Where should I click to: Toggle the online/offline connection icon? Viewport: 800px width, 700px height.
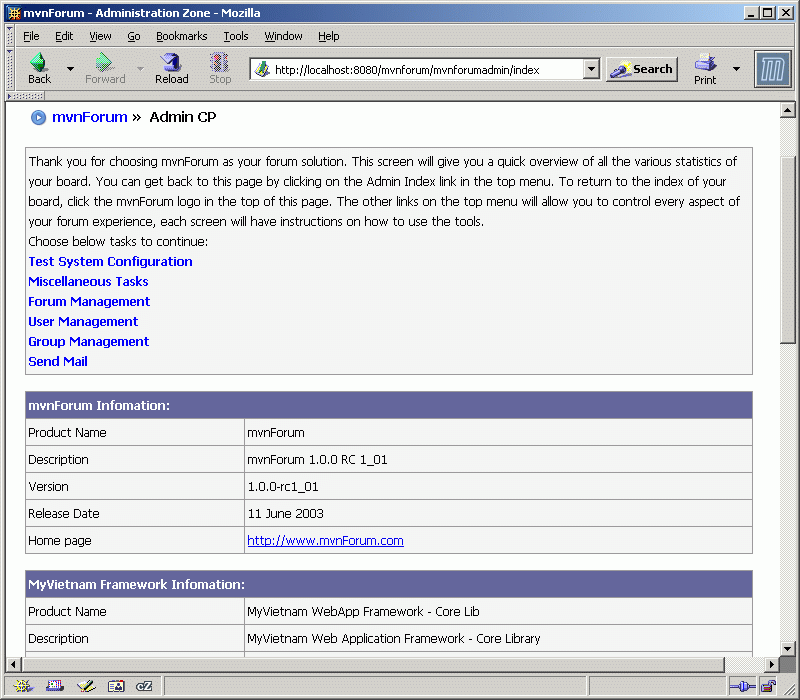tap(741, 686)
